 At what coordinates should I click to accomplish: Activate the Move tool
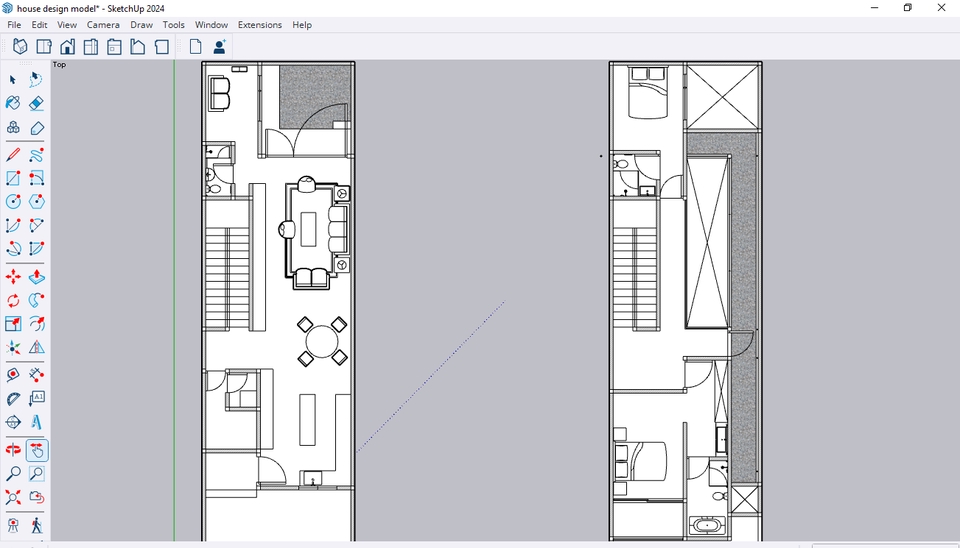13,277
